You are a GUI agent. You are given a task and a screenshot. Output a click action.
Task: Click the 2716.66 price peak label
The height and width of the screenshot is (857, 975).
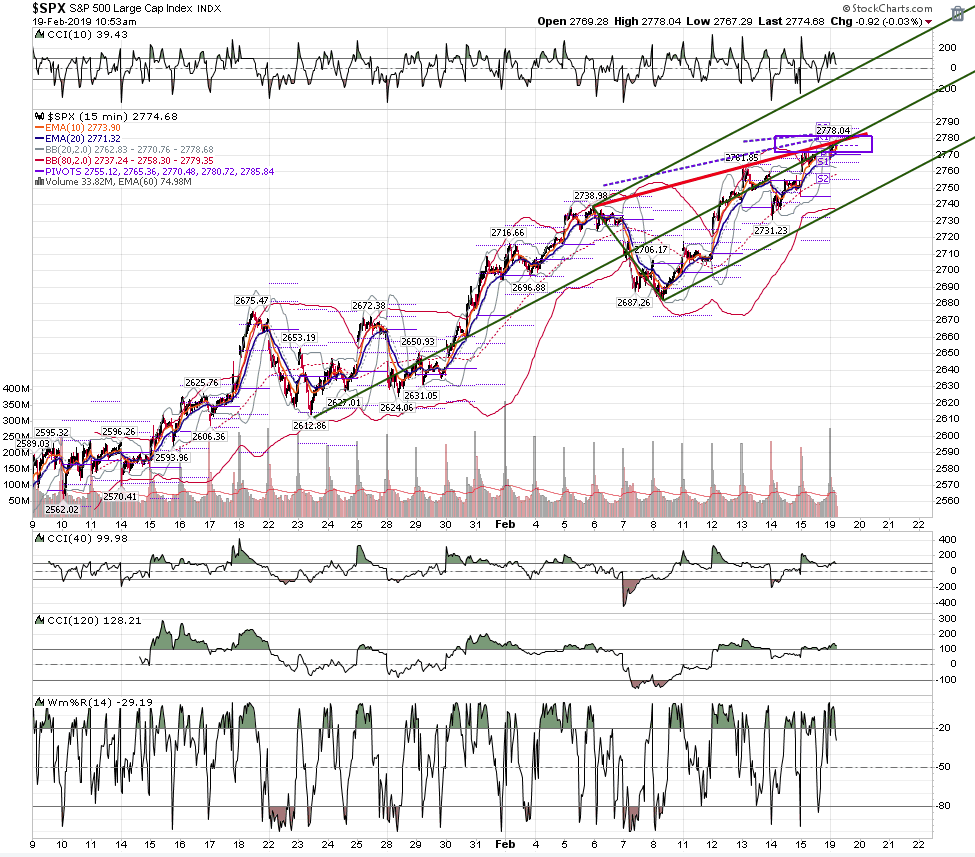tap(508, 233)
